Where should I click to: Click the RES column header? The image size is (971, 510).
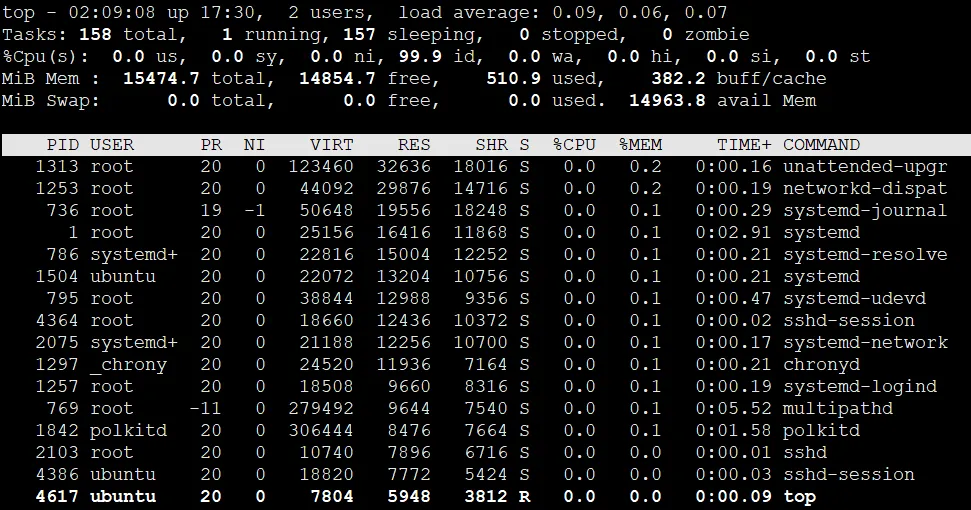tap(414, 145)
